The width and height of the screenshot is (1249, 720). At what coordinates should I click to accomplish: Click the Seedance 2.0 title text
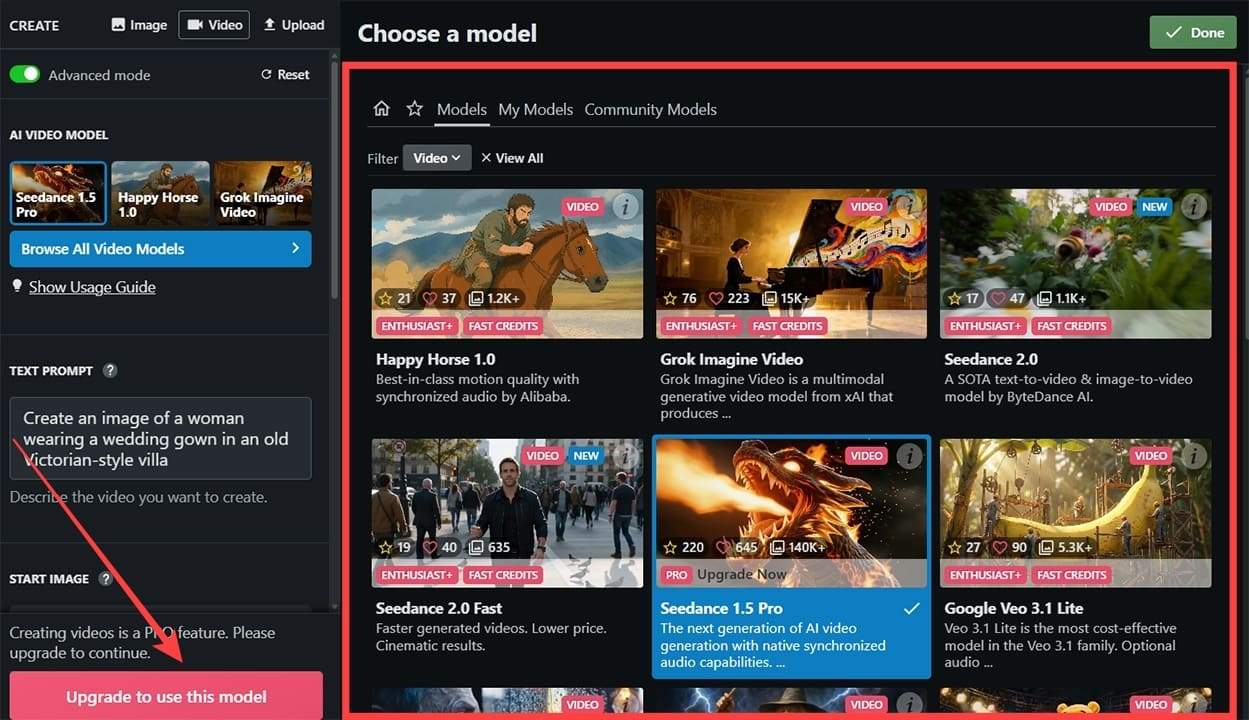coord(991,359)
